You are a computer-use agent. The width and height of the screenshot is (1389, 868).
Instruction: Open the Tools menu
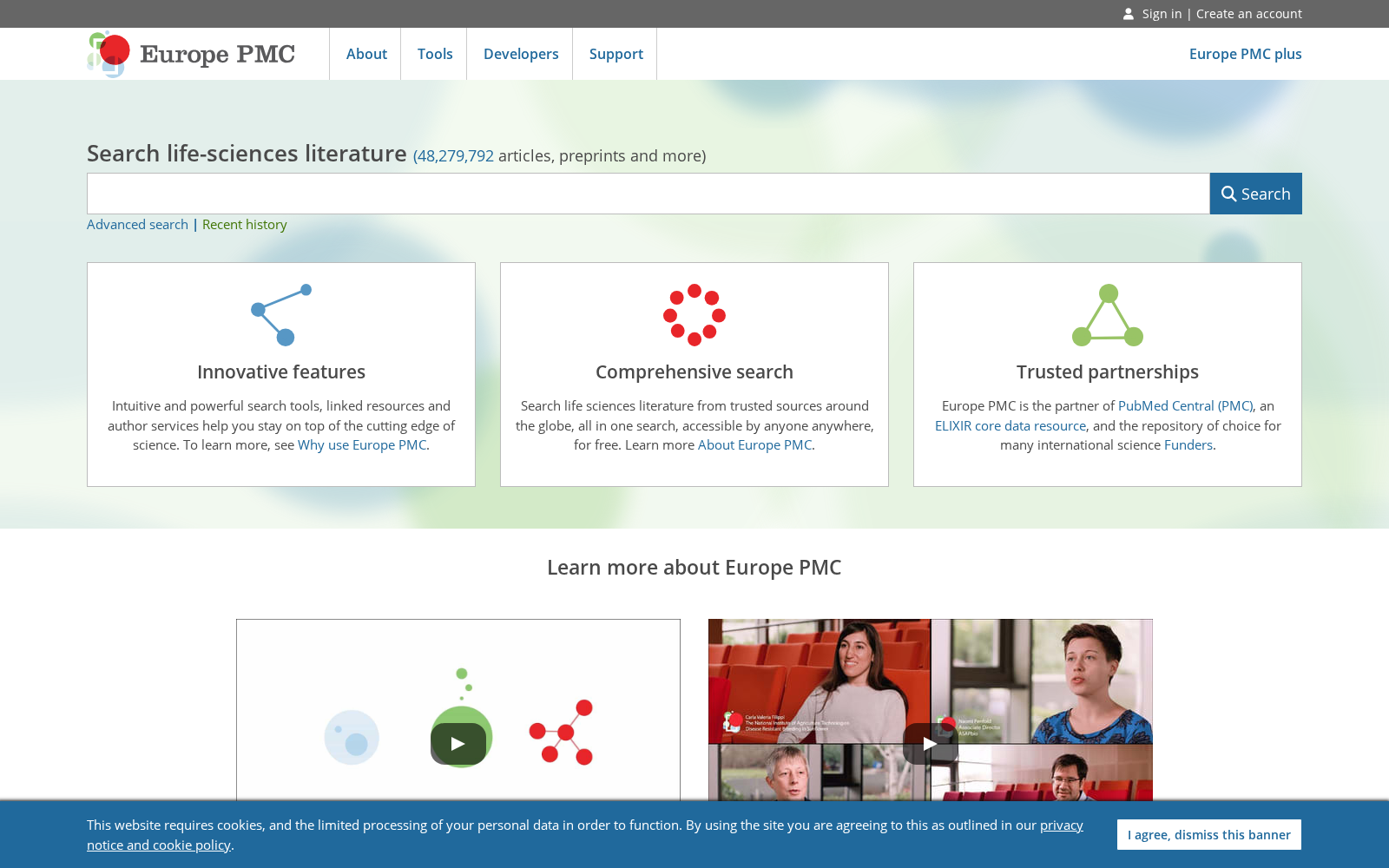pos(435,54)
